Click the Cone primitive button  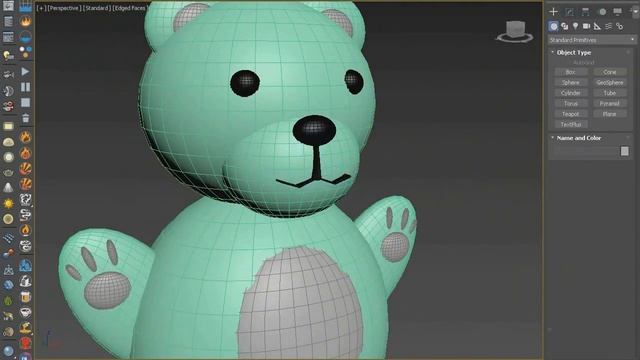click(610, 72)
